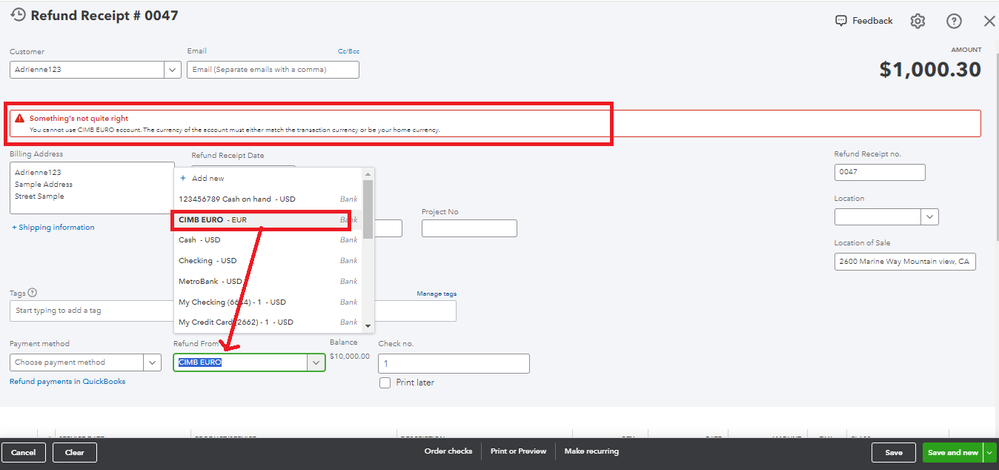Click the Cancel button

24,452
